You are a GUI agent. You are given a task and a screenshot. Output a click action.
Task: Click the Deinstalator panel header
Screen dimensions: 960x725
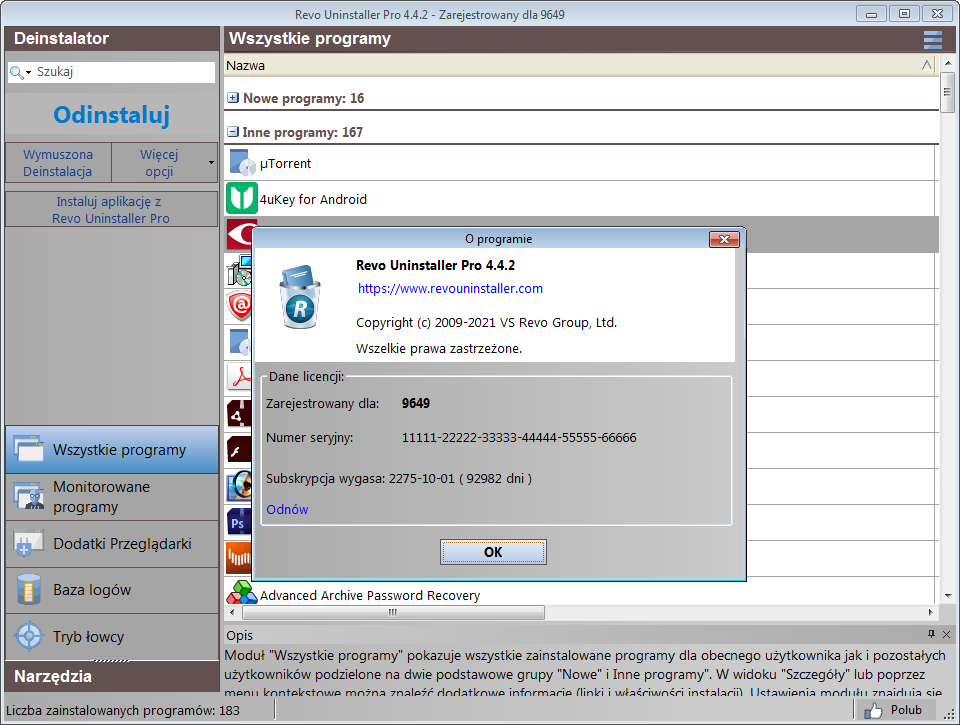click(112, 39)
